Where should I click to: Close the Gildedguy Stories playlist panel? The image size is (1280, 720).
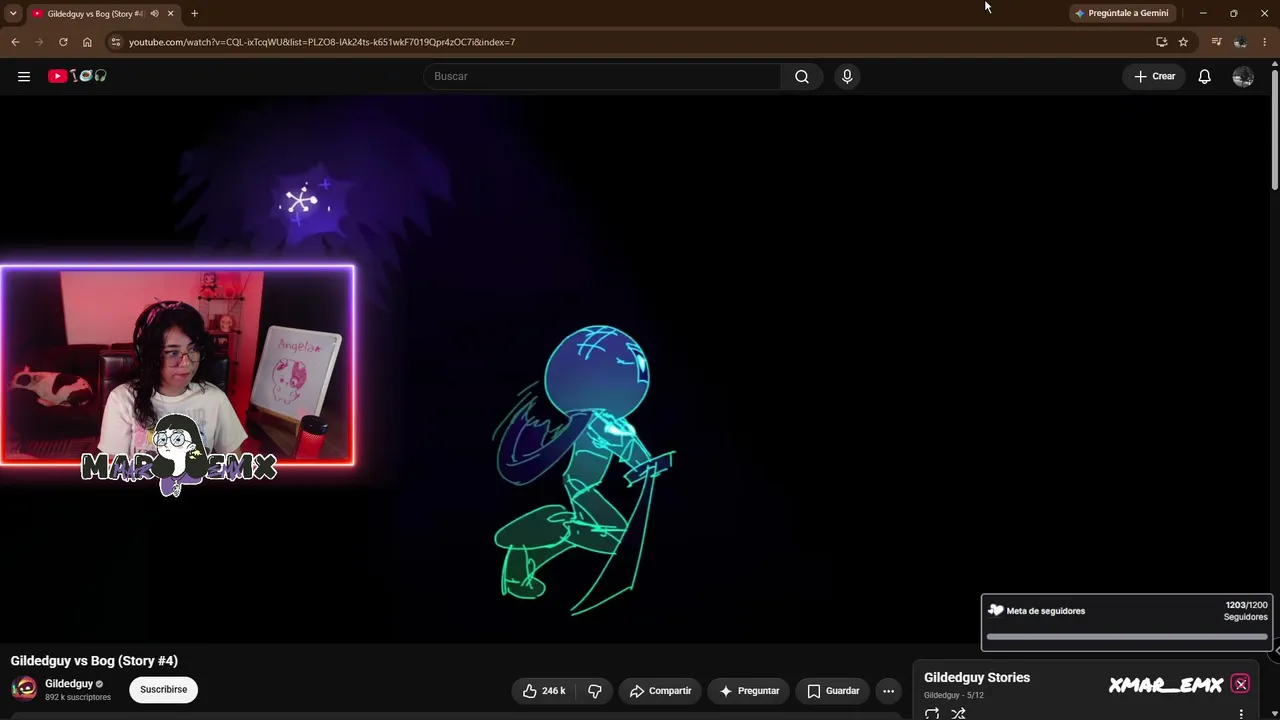tap(1241, 685)
